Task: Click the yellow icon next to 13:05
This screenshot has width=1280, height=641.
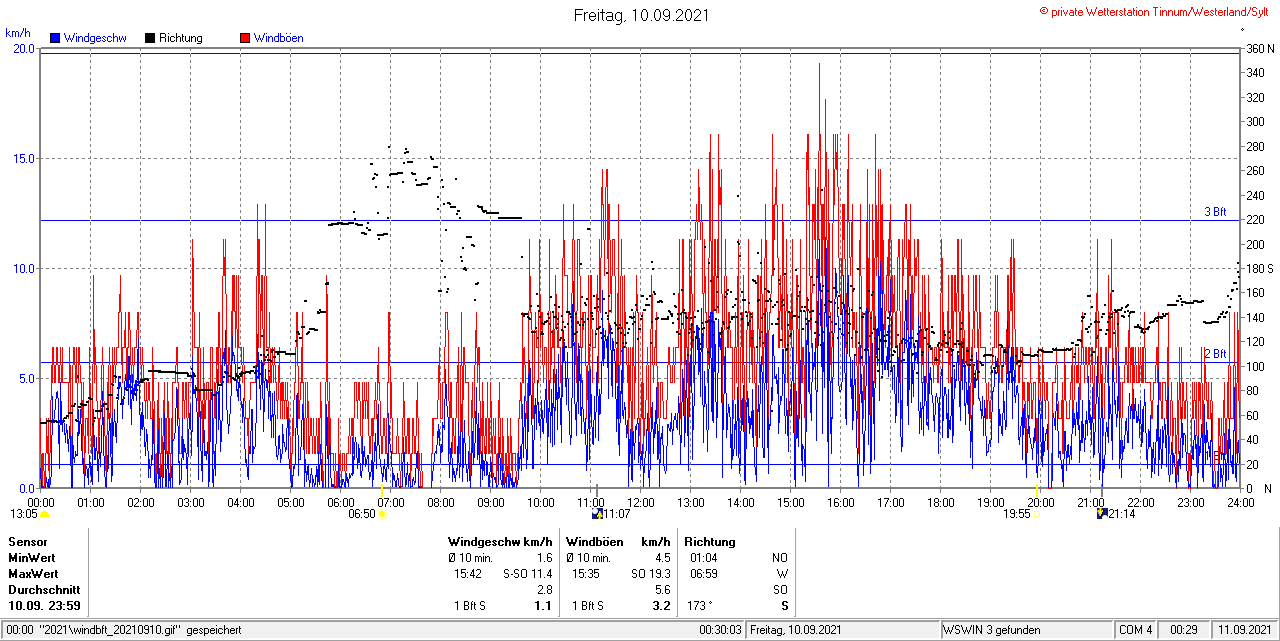Action: (x=45, y=514)
